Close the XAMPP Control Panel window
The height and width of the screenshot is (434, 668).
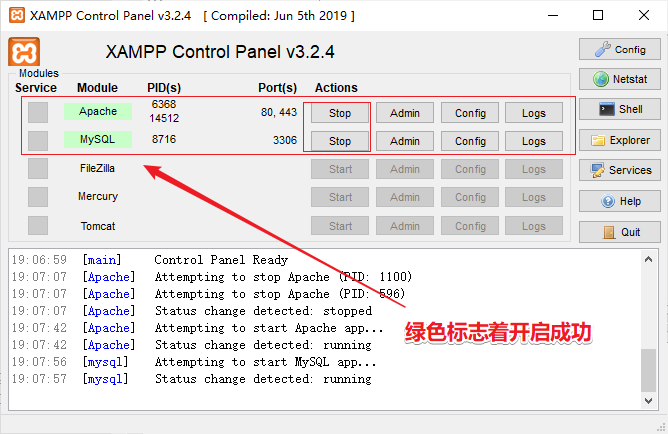[644, 15]
